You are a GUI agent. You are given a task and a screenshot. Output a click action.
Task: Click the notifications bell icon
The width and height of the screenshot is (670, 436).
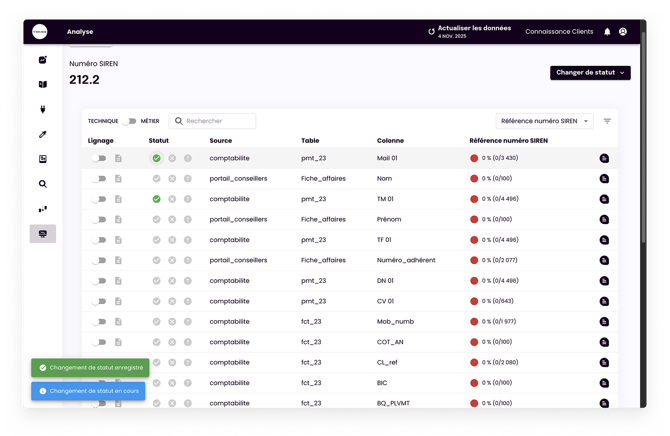point(607,32)
